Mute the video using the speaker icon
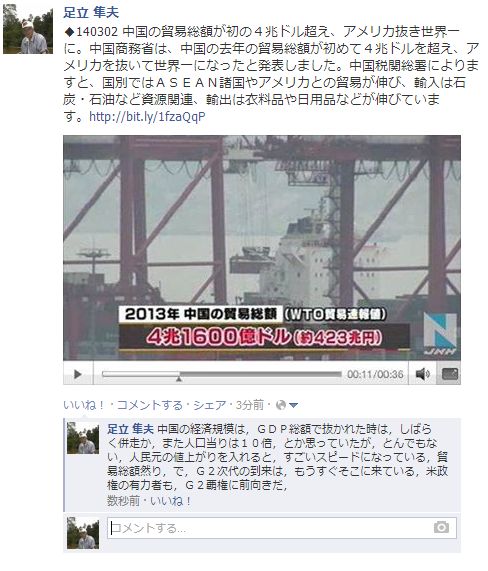 (422, 374)
